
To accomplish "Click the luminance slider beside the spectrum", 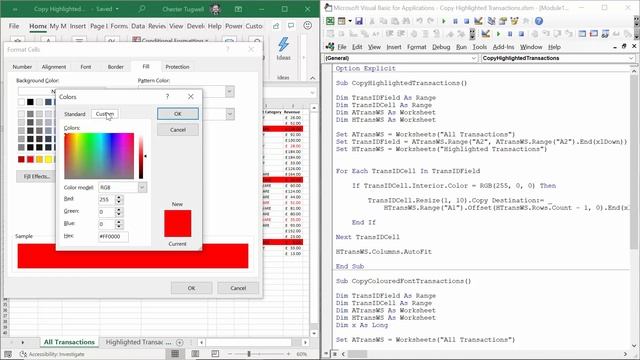I will click(x=141, y=156).
